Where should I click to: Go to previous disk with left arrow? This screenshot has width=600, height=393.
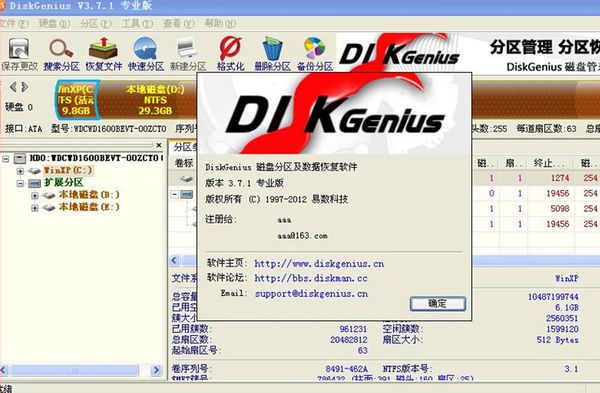click(13, 87)
